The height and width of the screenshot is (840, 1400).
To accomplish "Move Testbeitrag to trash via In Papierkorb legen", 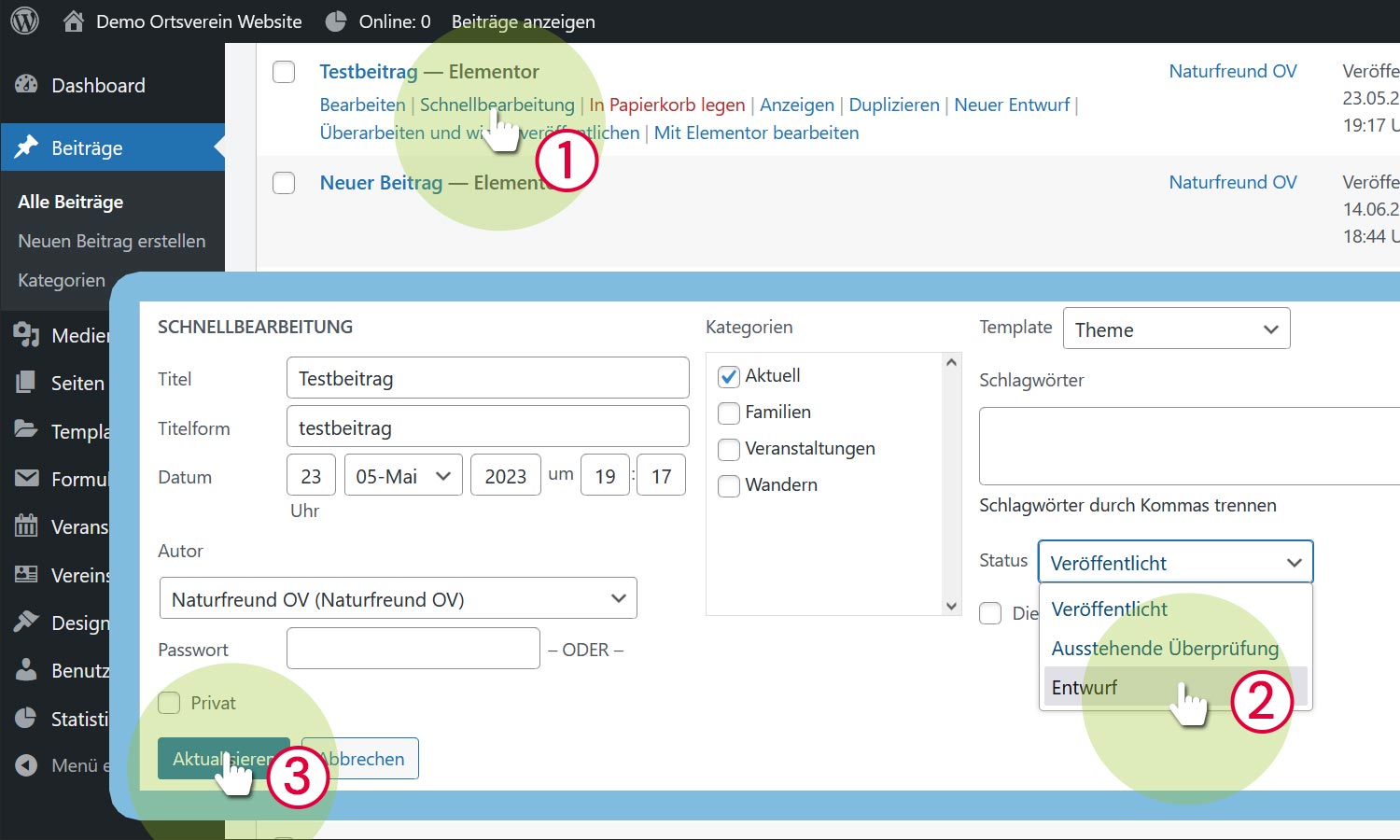I will [x=665, y=105].
